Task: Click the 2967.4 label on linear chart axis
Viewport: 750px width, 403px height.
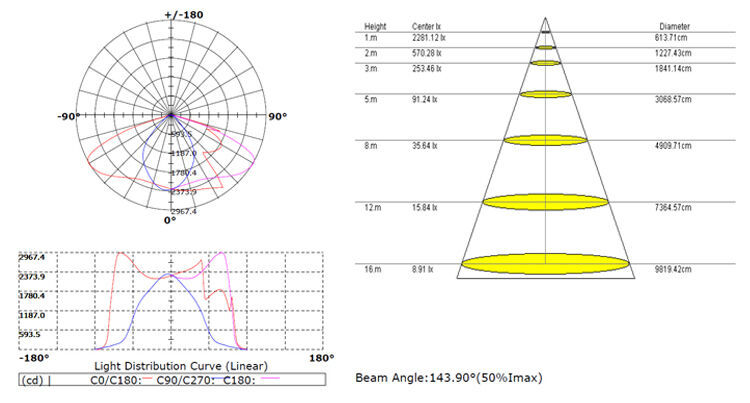Action: [x=31, y=257]
